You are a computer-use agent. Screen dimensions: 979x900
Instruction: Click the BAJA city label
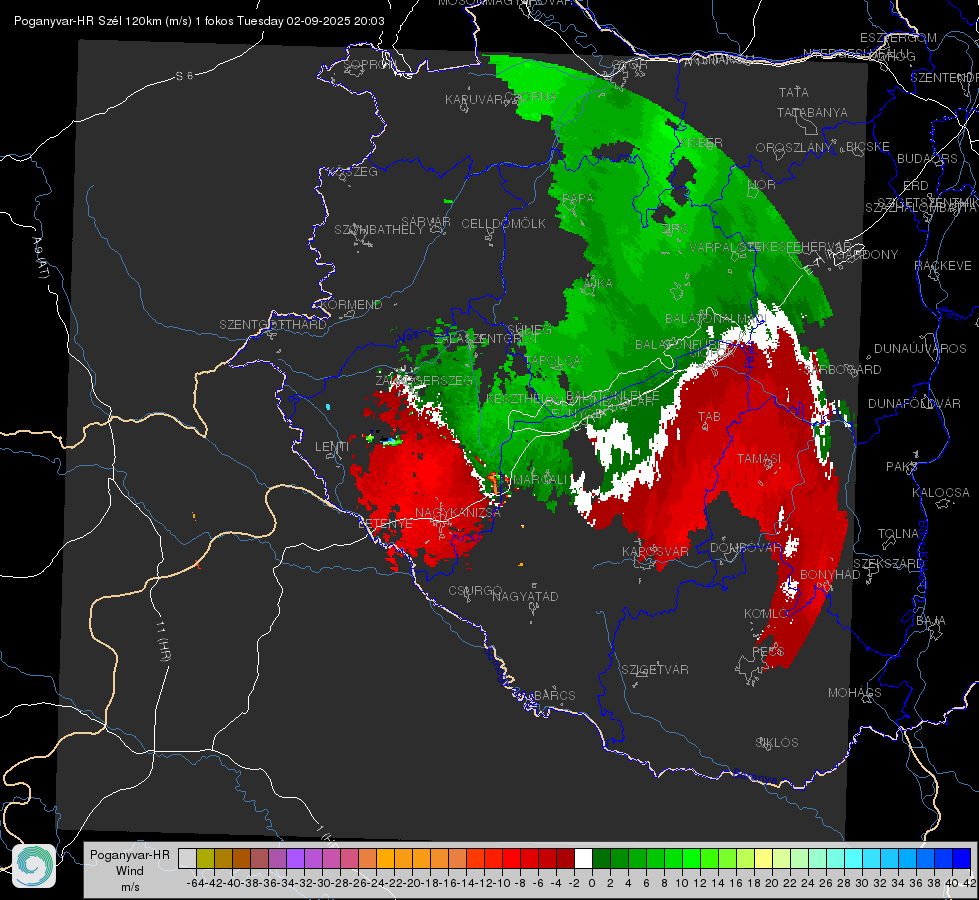931,621
